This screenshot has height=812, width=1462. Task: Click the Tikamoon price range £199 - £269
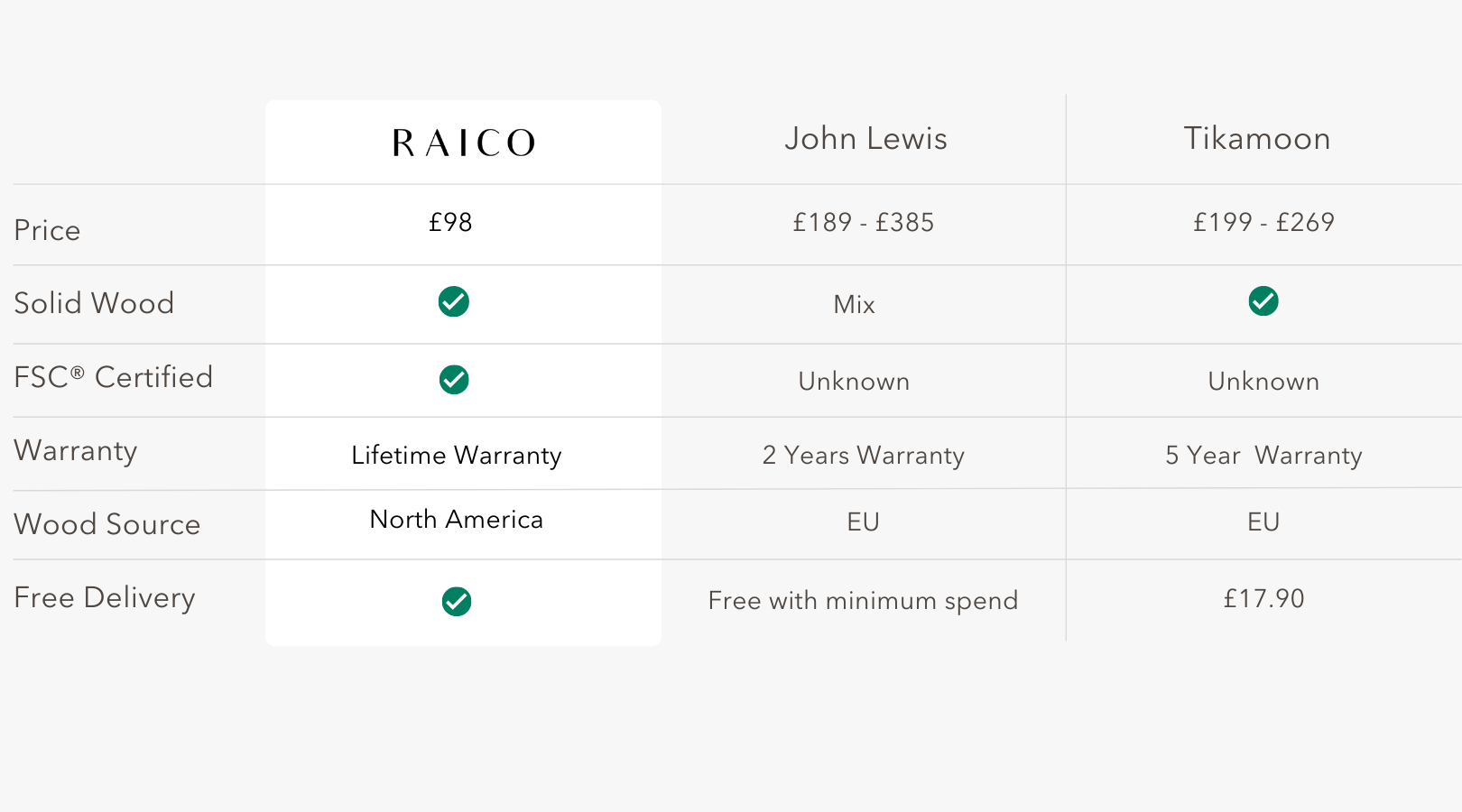(x=1263, y=222)
